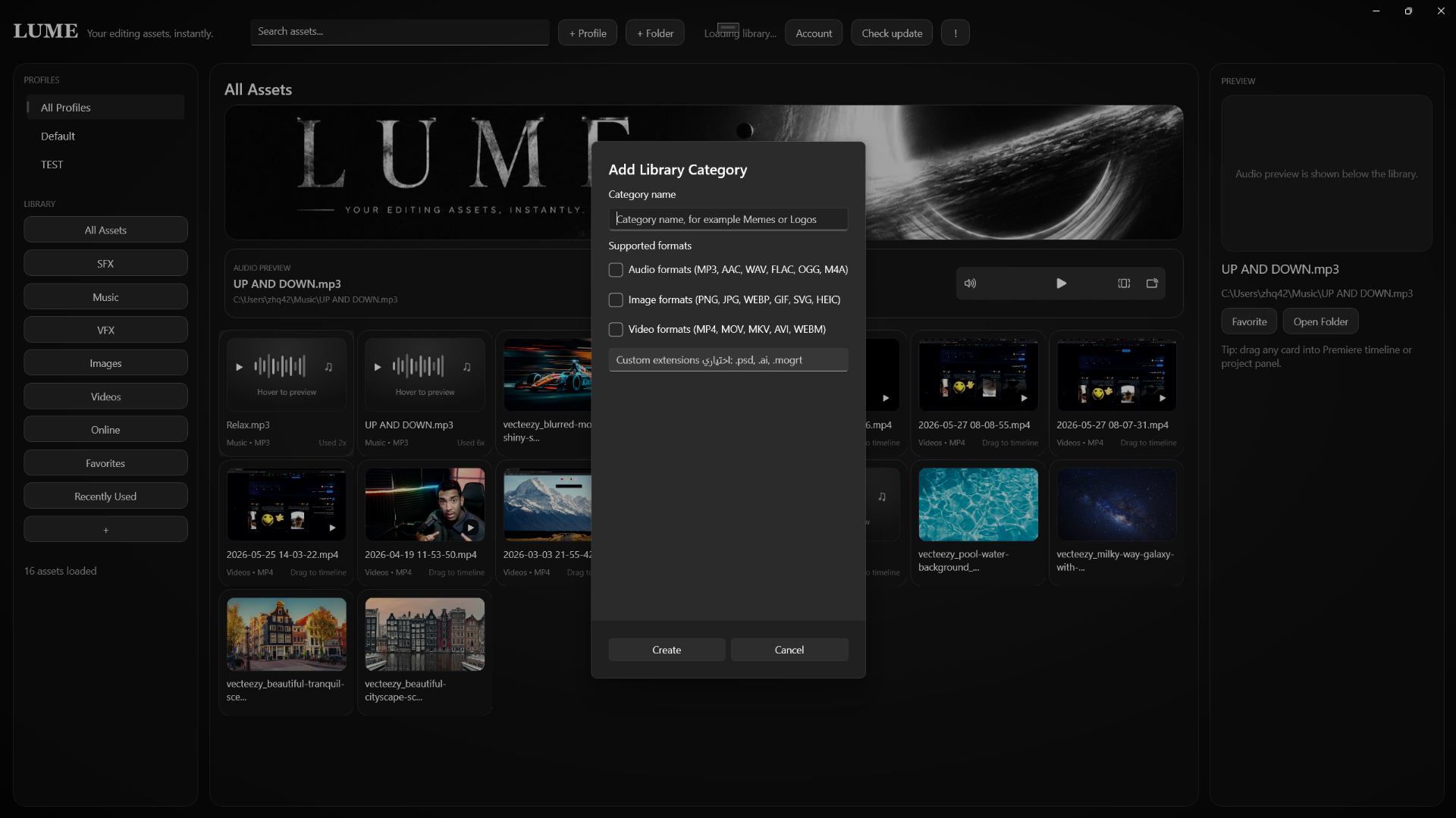Viewport: 1456px width, 818px height.
Task: Click play overlay on 2026-05-27 08-07-31.mp4 thumbnail
Action: [x=1162, y=398]
